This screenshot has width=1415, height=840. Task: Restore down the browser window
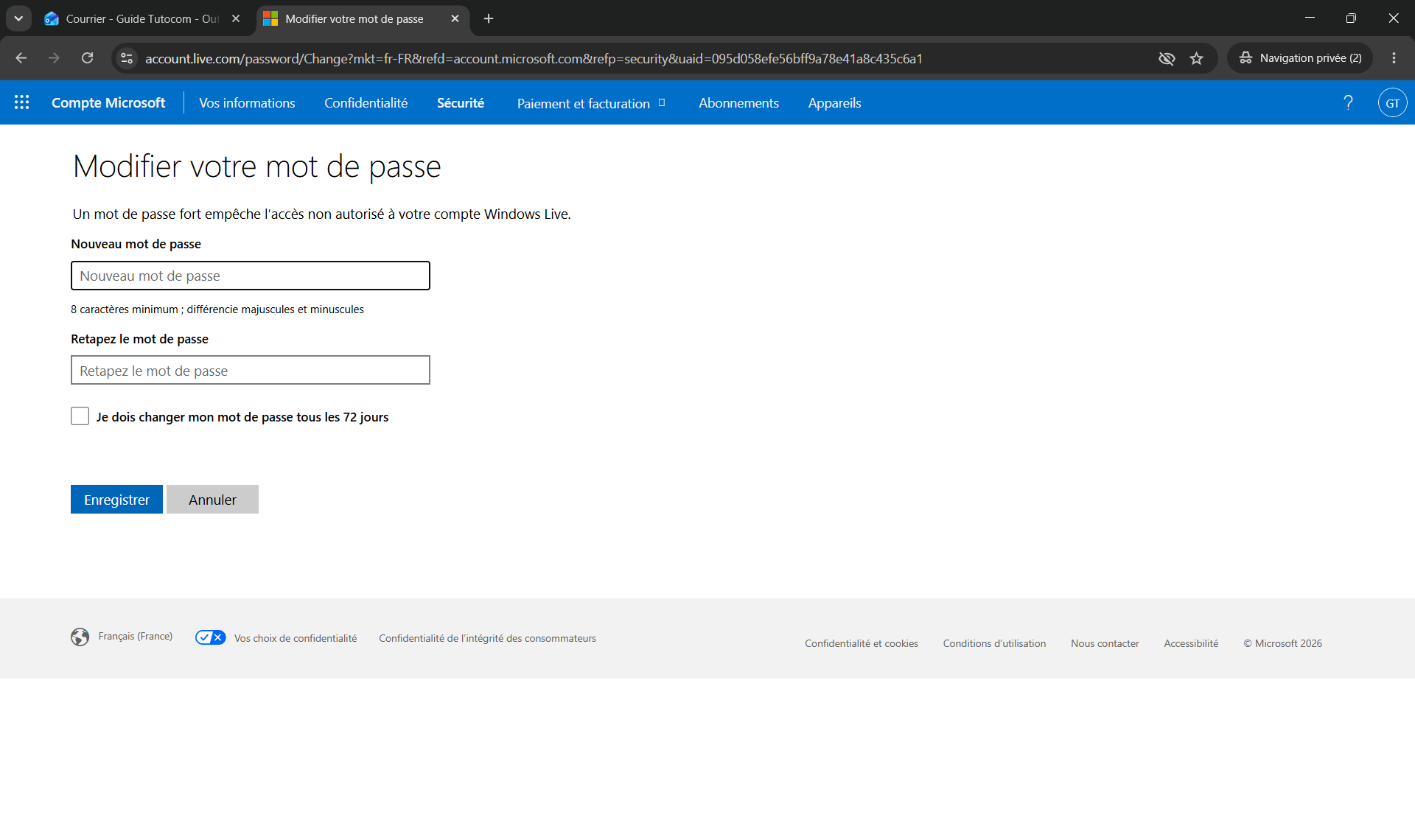tap(1351, 18)
